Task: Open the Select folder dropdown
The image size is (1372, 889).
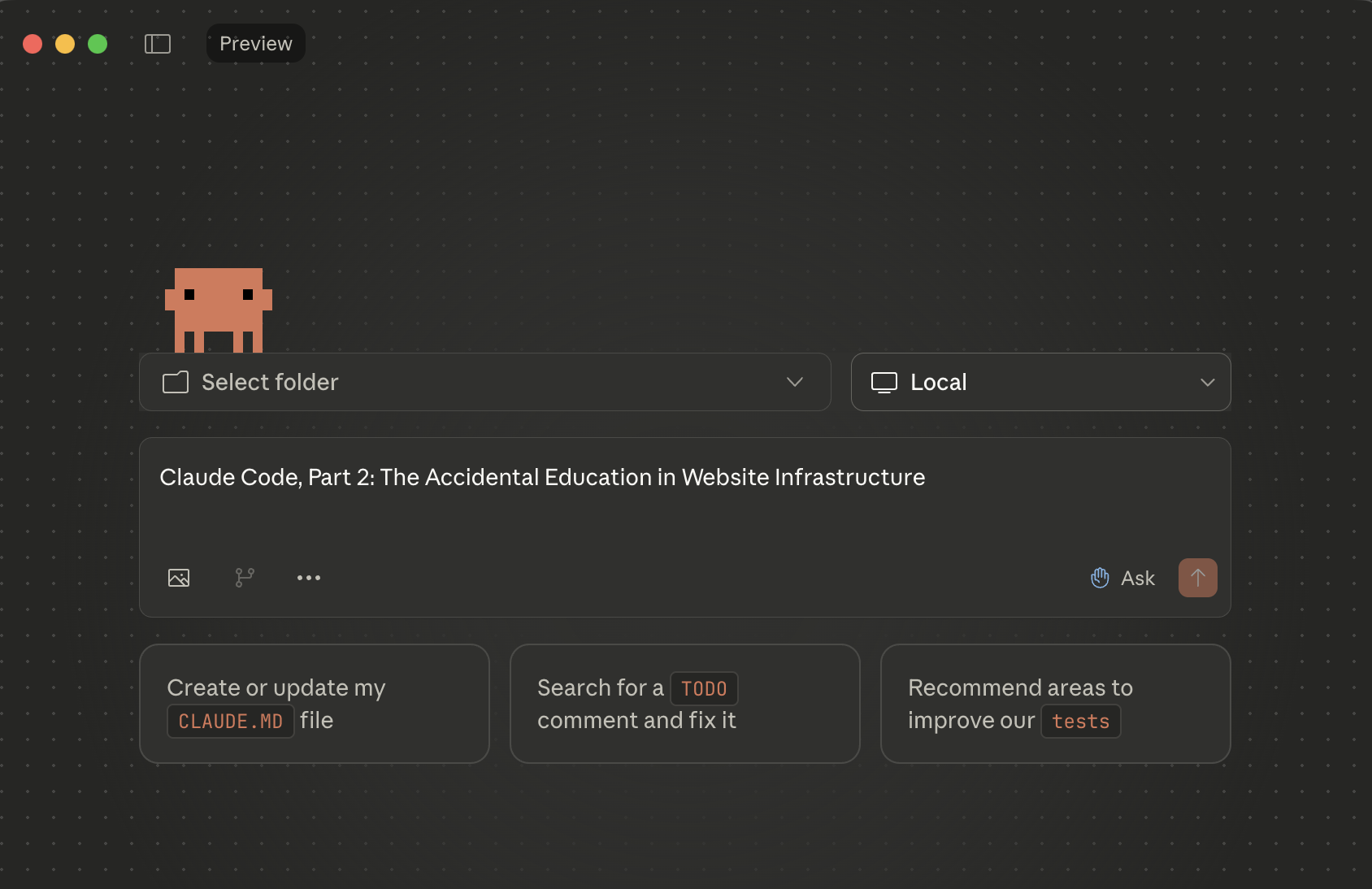Action: tap(484, 382)
